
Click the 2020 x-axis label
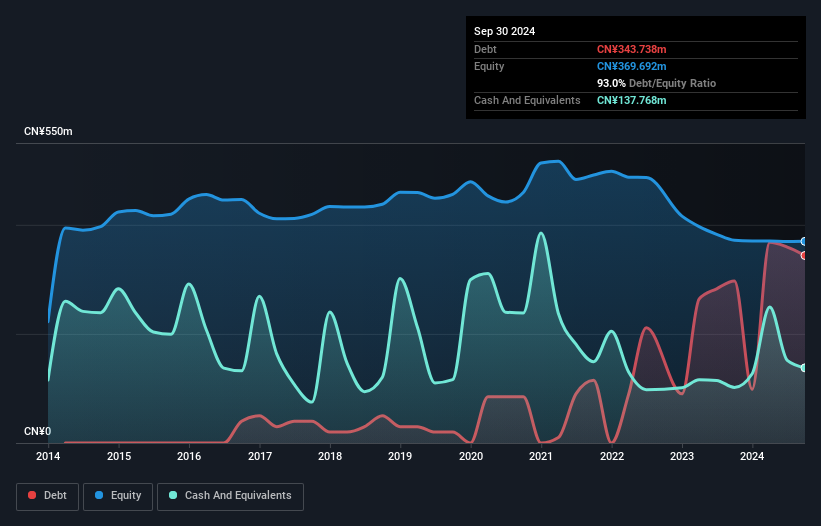point(471,456)
